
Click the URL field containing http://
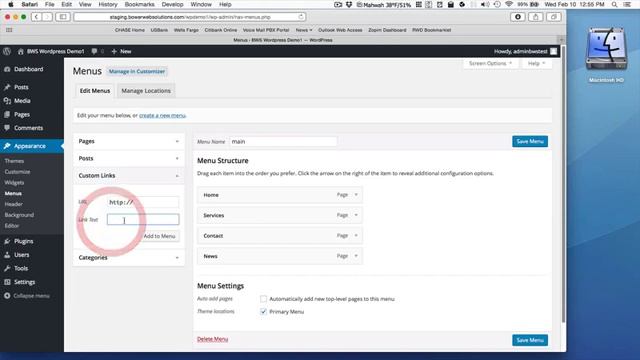tap(143, 202)
